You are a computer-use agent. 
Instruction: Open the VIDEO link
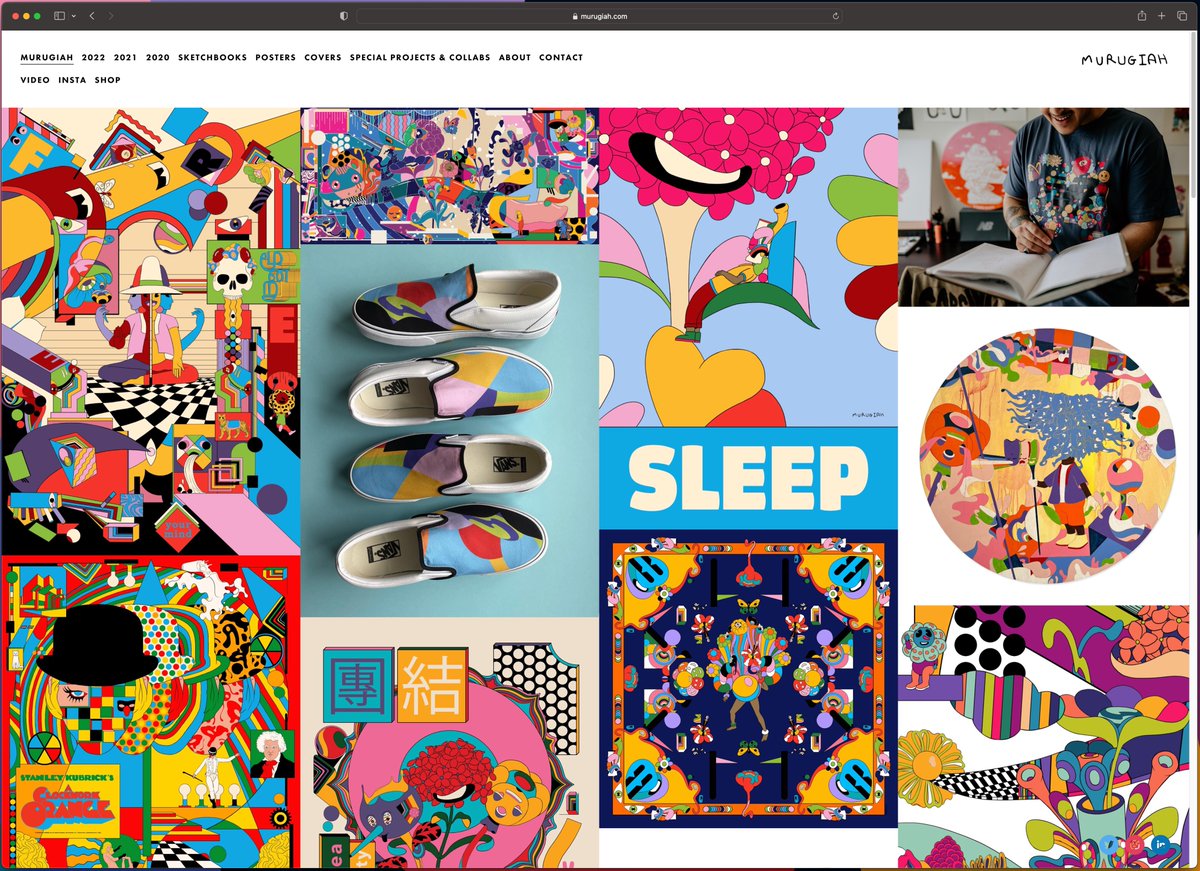pyautogui.click(x=35, y=80)
